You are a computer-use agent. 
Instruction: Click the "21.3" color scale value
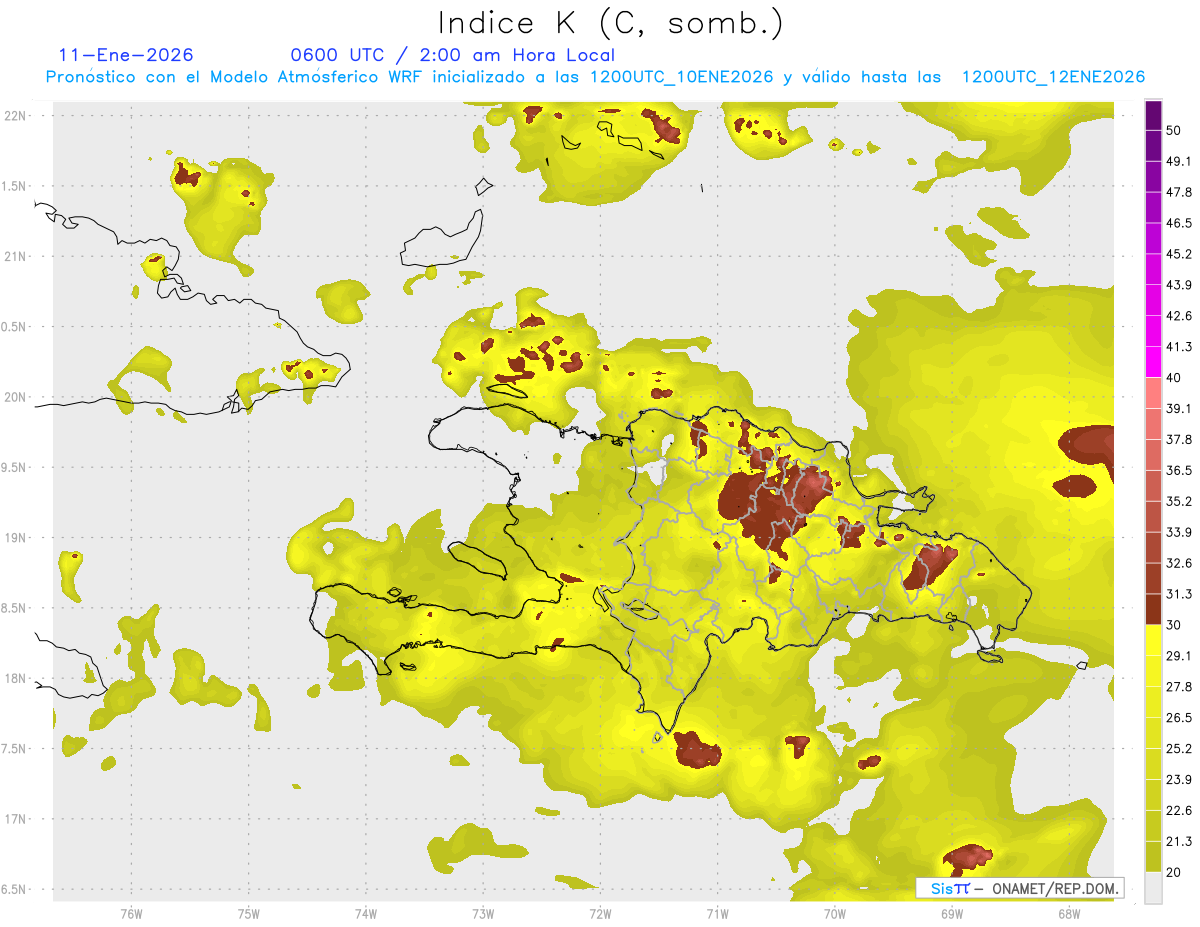[1179, 842]
